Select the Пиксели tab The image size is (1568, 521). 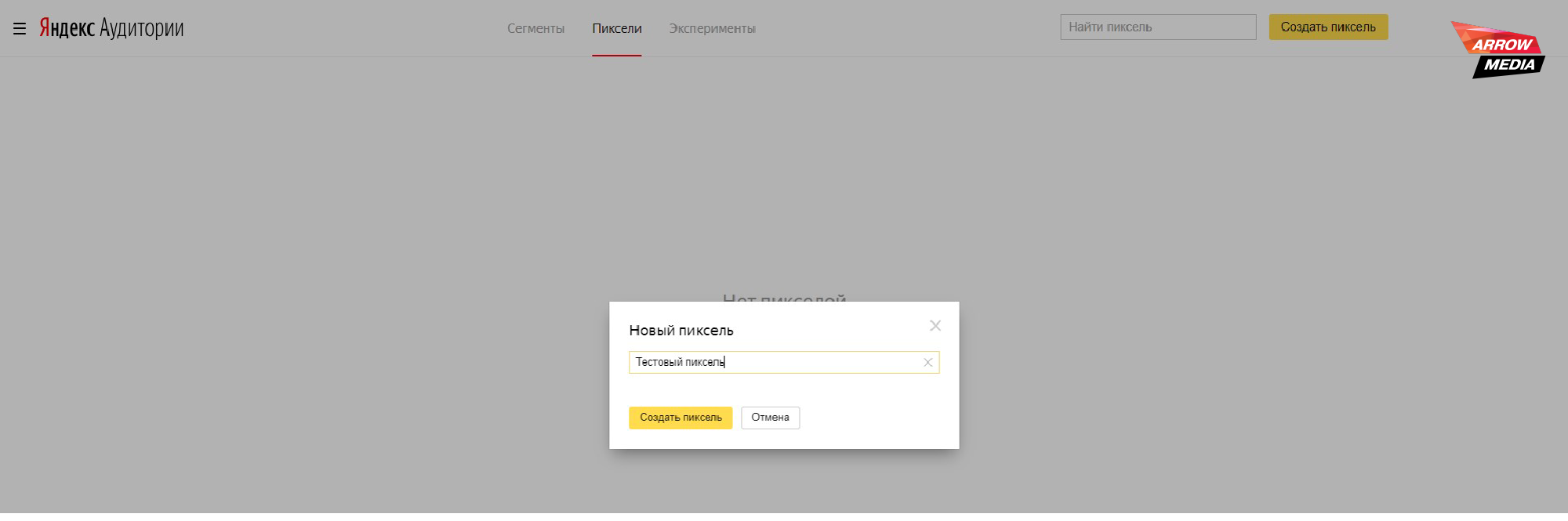tap(616, 29)
